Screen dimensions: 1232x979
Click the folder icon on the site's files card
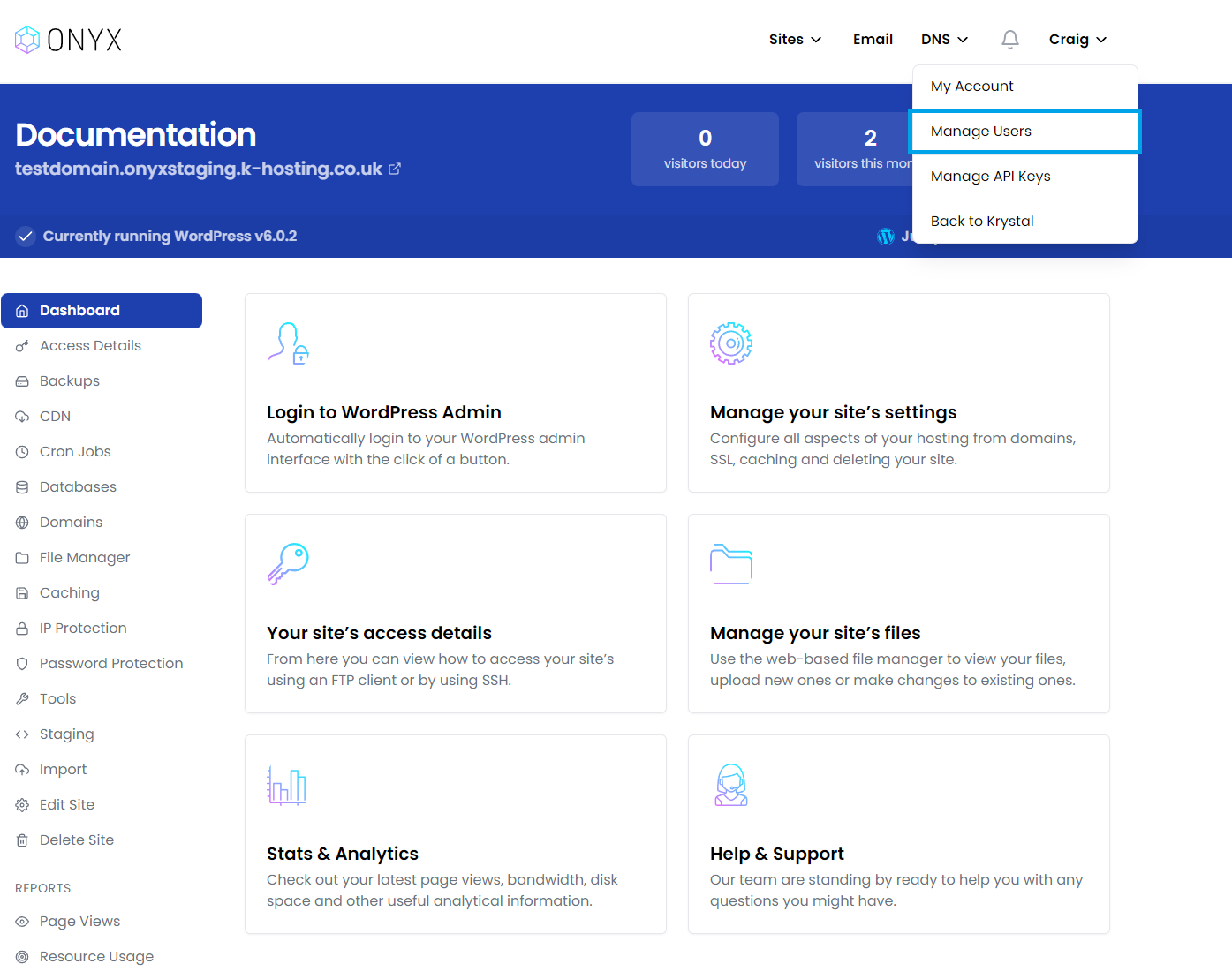[731, 564]
